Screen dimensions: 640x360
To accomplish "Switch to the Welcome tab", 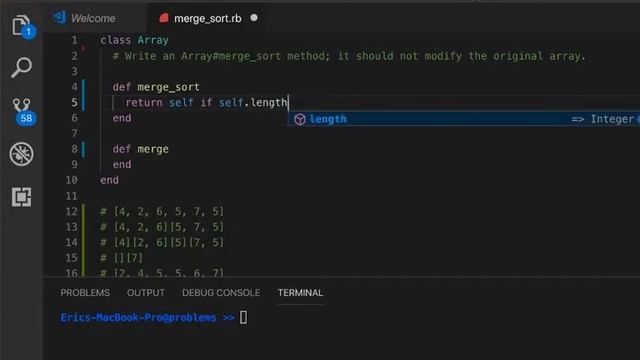I will pyautogui.click(x=93, y=18).
